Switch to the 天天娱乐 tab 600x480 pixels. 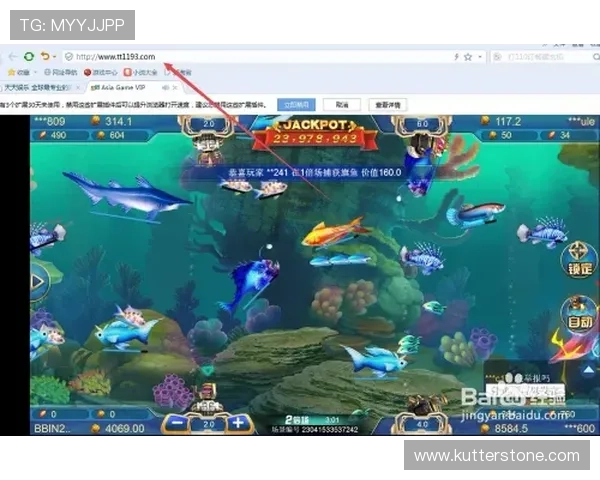38,88
